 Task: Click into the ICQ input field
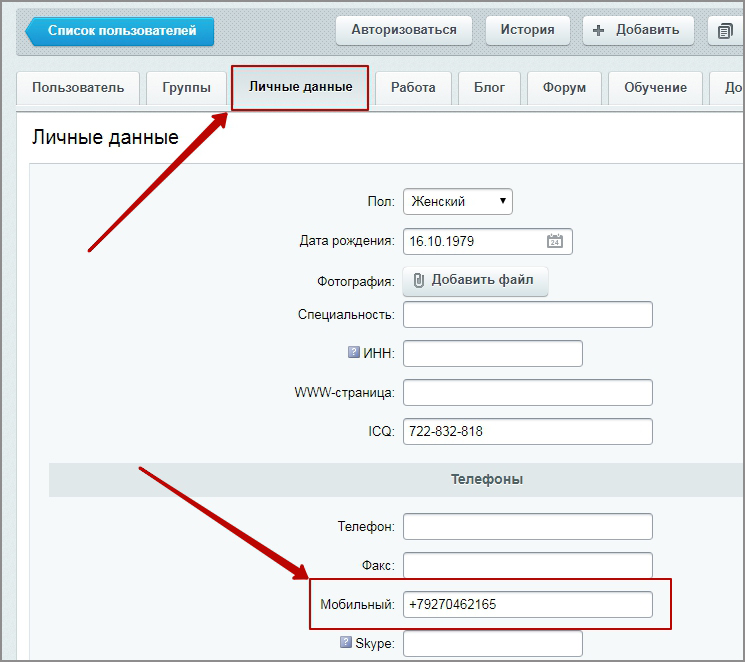pos(527,432)
